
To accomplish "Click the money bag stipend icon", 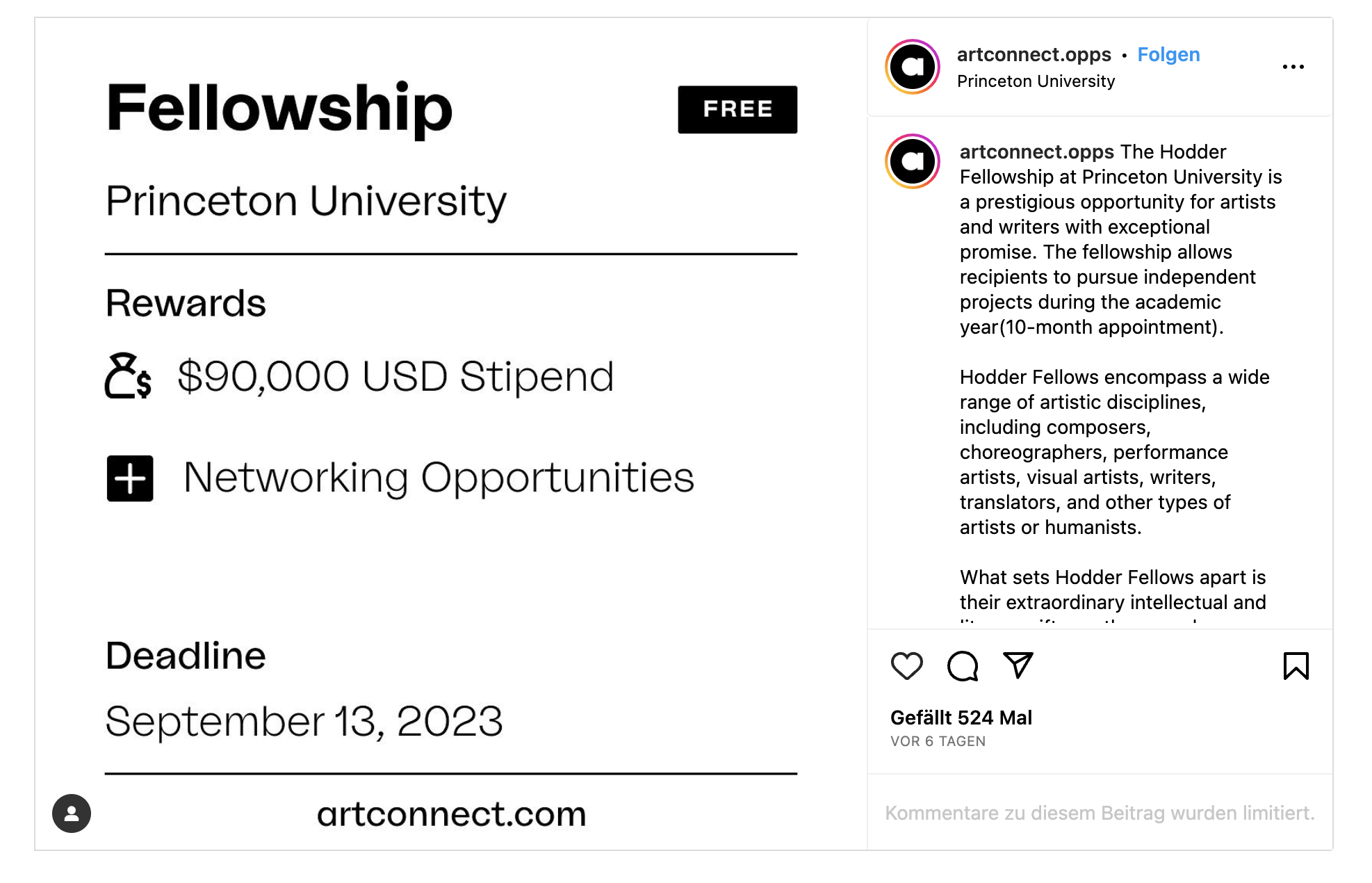I will pyautogui.click(x=129, y=376).
